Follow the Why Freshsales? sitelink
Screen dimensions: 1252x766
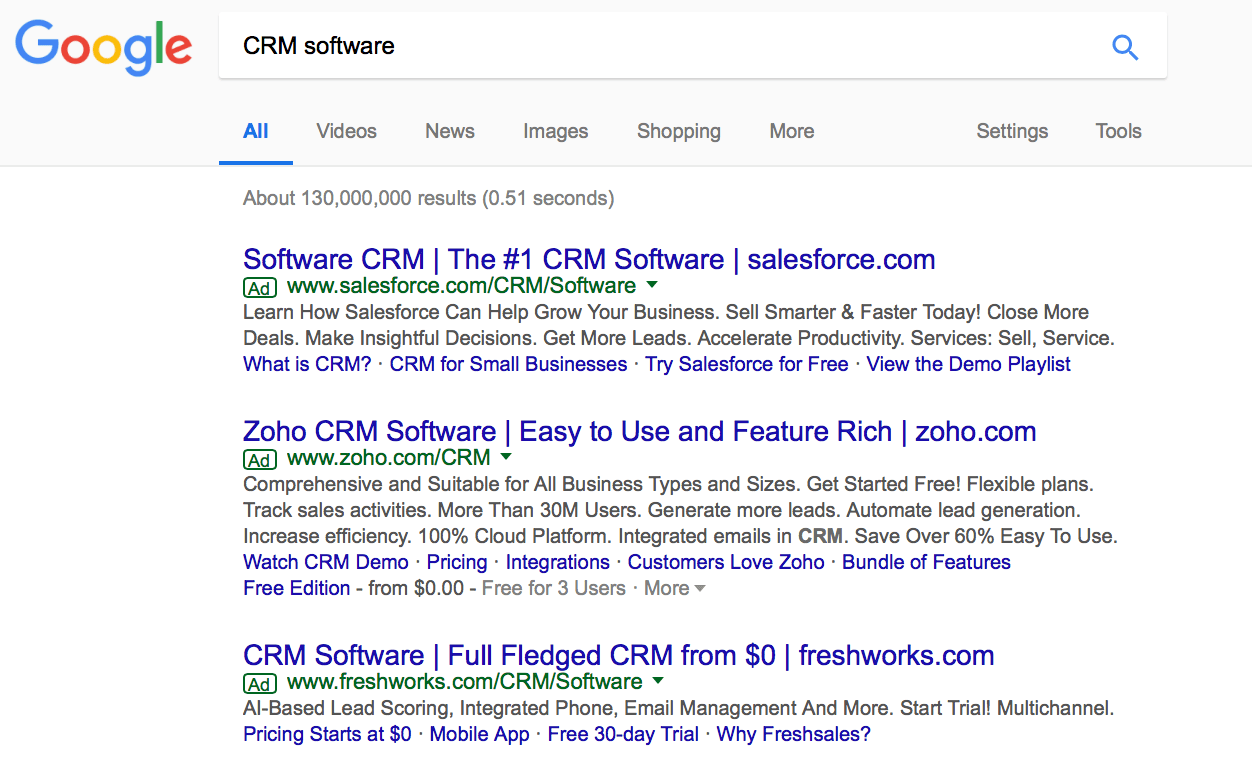pos(793,734)
